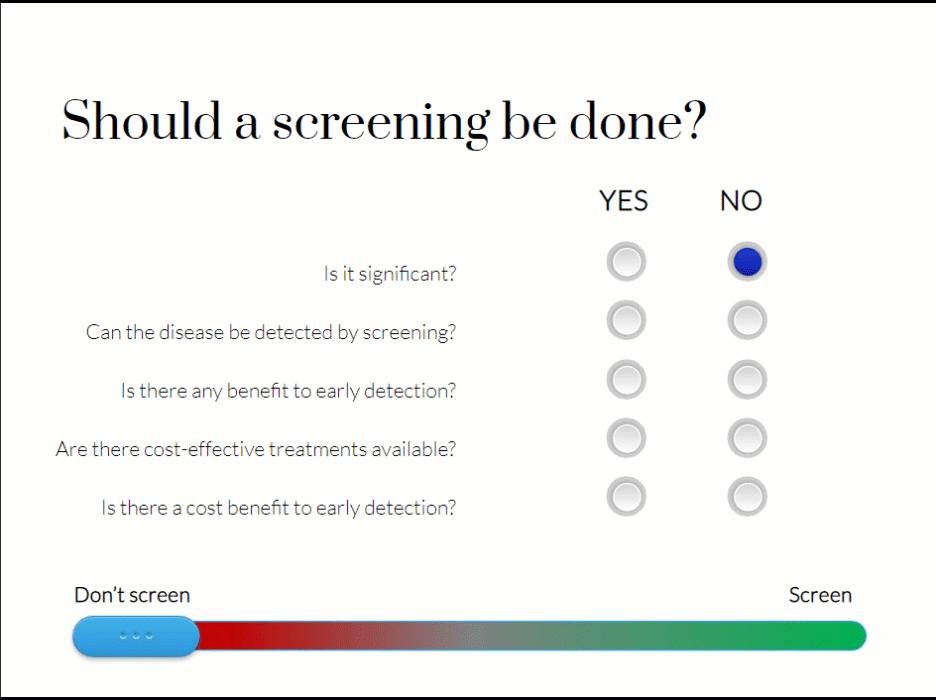Click 'Are there cost-effective treatments available?' text

[x=256, y=449]
